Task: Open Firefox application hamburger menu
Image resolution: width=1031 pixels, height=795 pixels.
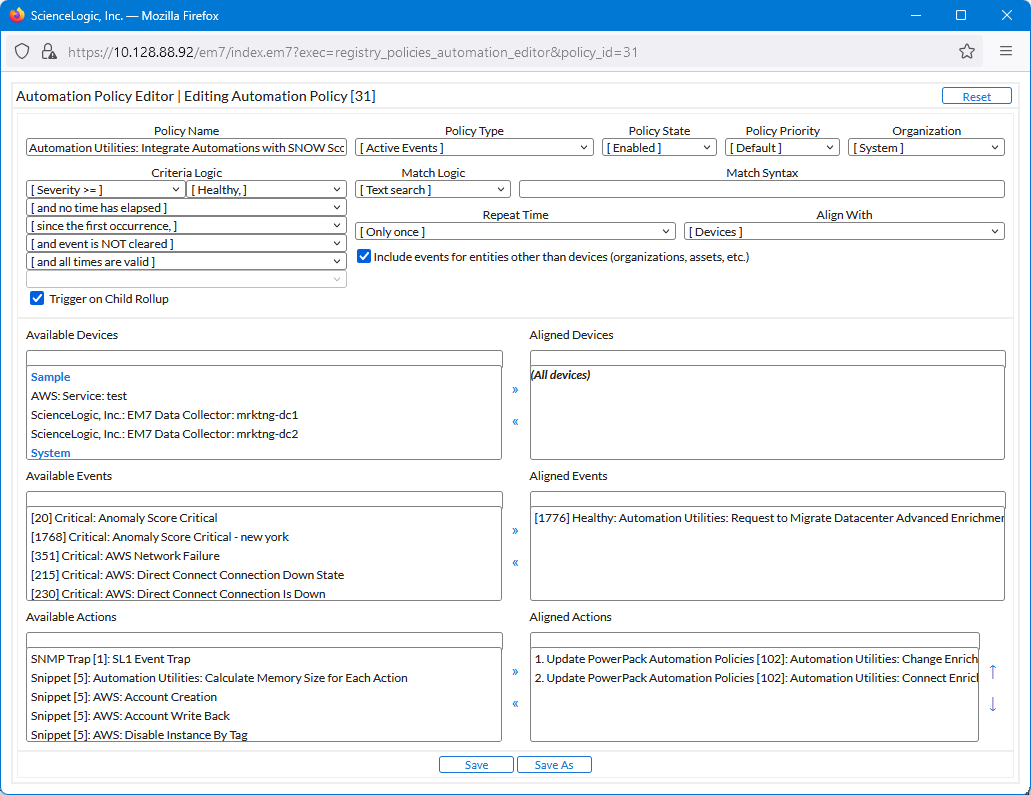Action: pos(1006,51)
